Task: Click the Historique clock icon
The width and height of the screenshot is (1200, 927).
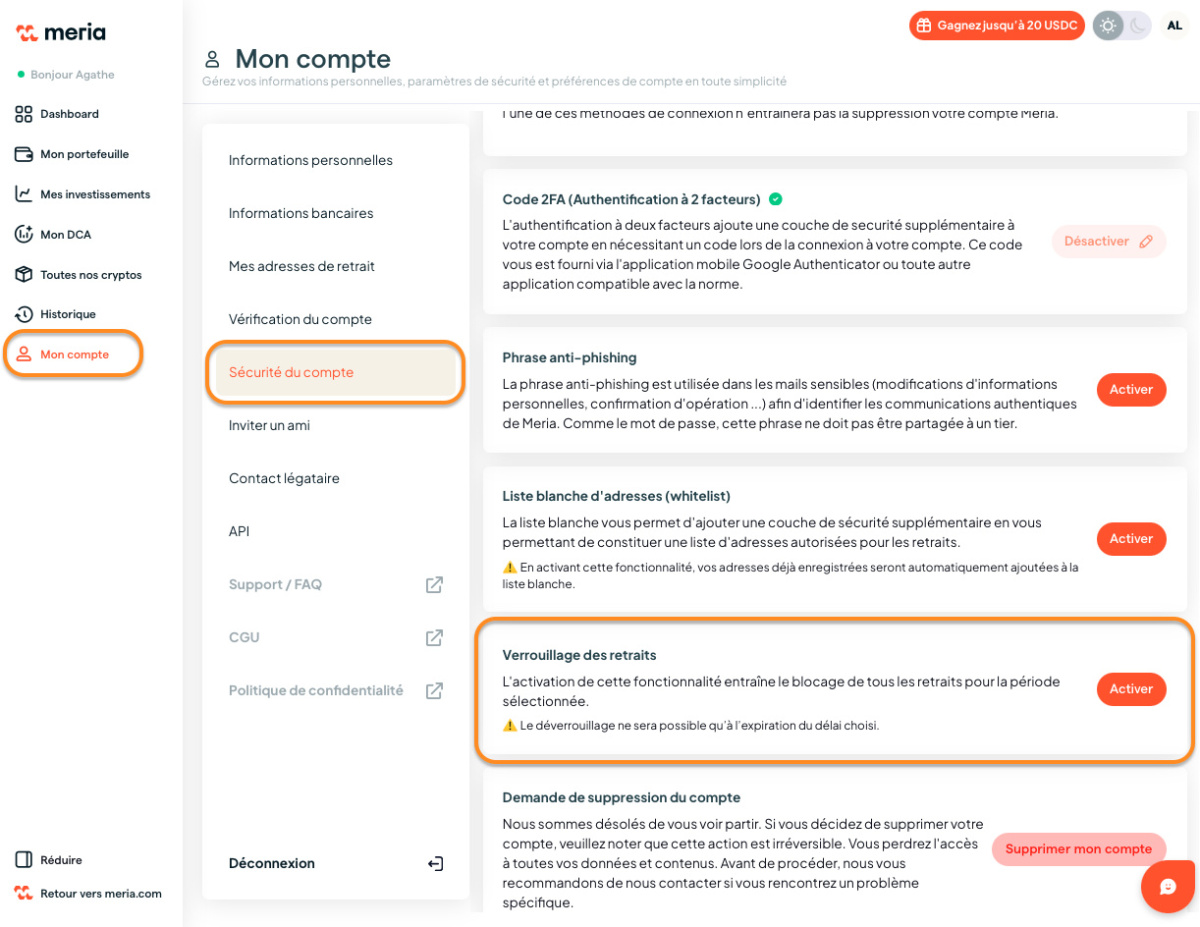Action: pyautogui.click(x=24, y=314)
